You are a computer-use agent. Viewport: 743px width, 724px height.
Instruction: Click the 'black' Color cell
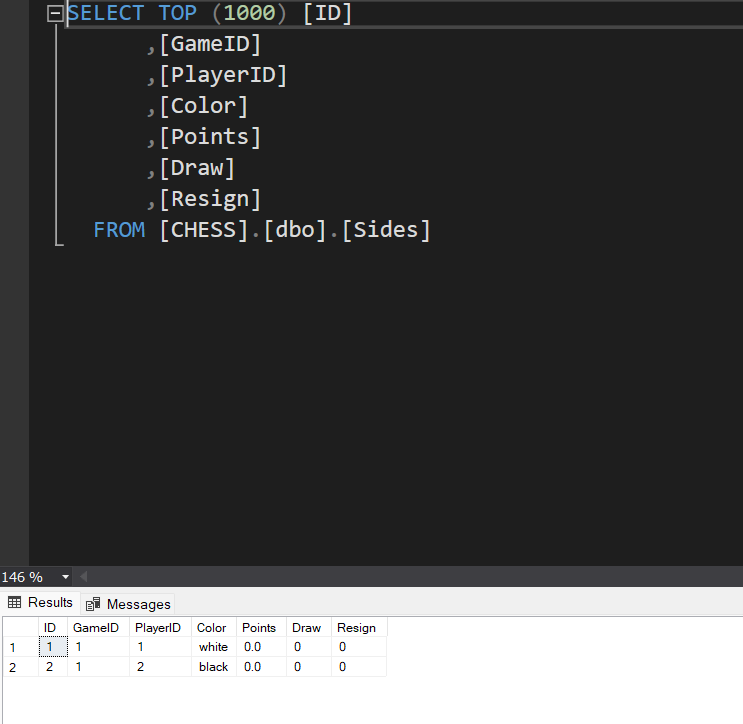[x=214, y=667]
